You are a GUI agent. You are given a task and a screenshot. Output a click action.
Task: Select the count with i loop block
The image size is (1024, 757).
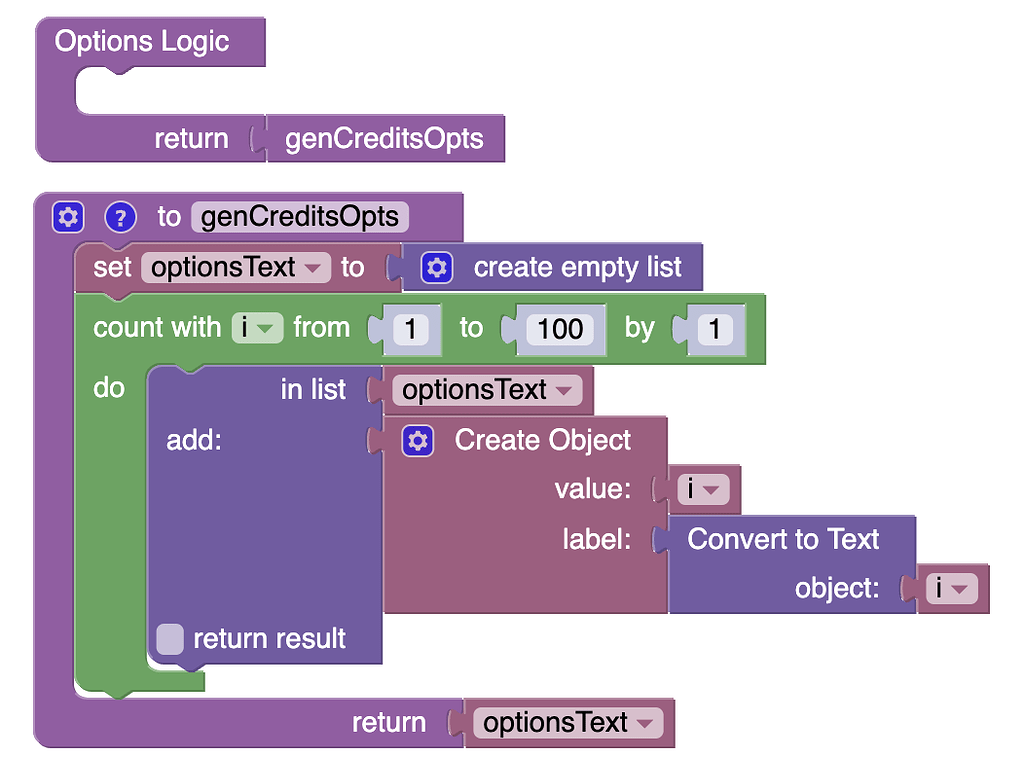155,327
